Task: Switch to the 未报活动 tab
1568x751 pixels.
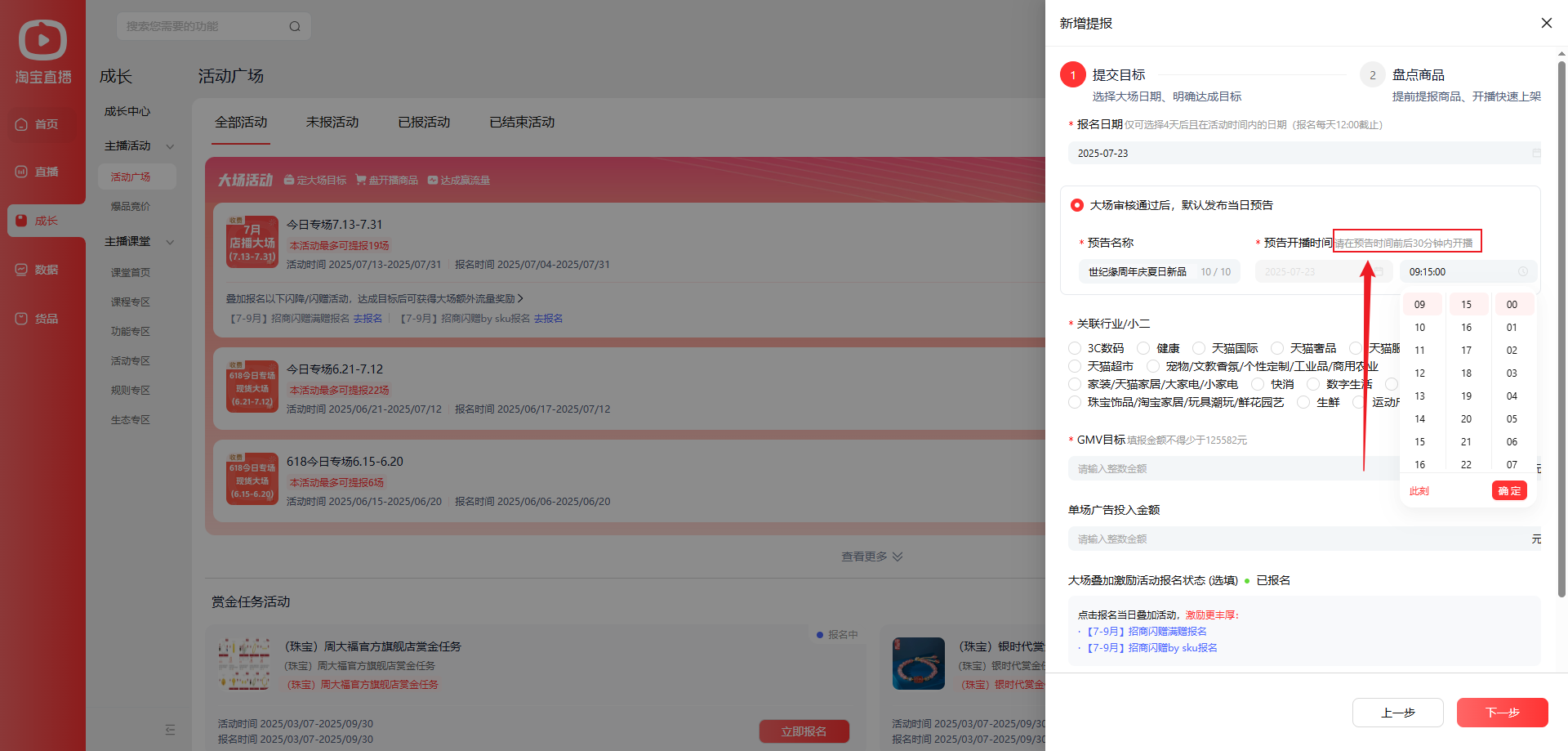Action: 332,122
